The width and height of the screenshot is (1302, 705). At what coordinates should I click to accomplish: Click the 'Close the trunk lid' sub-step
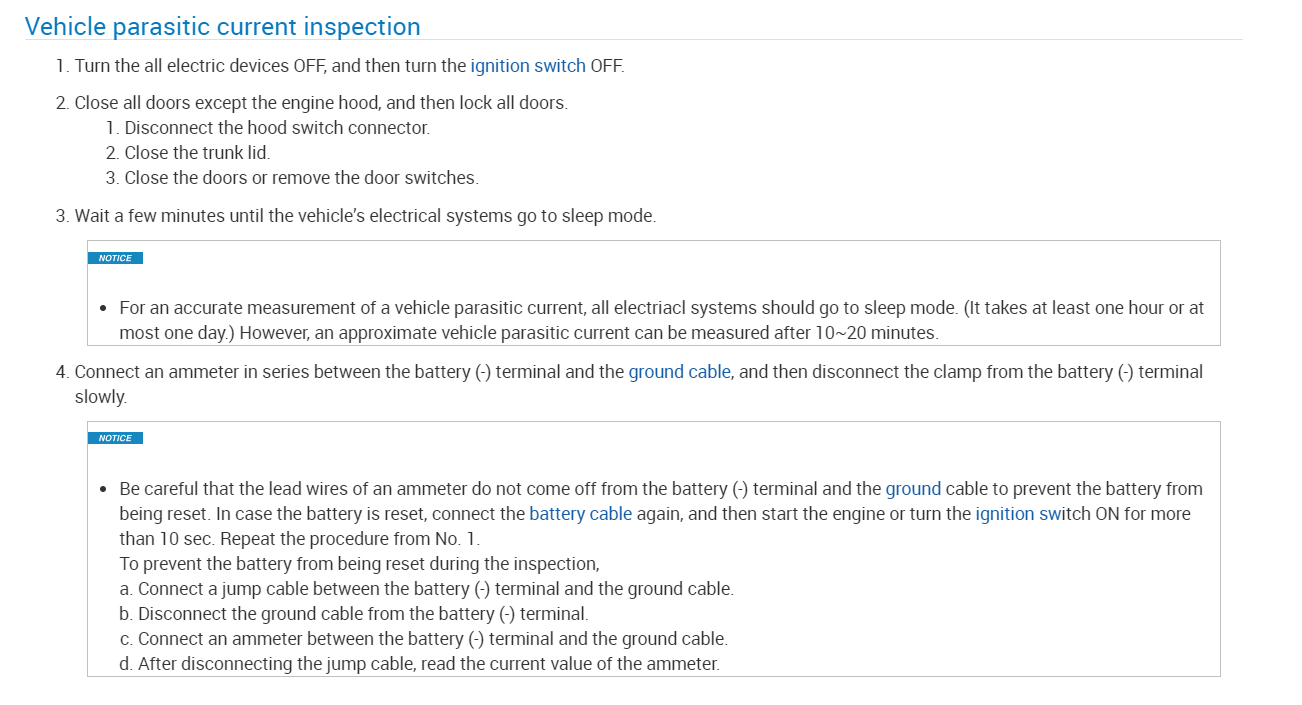click(x=196, y=153)
